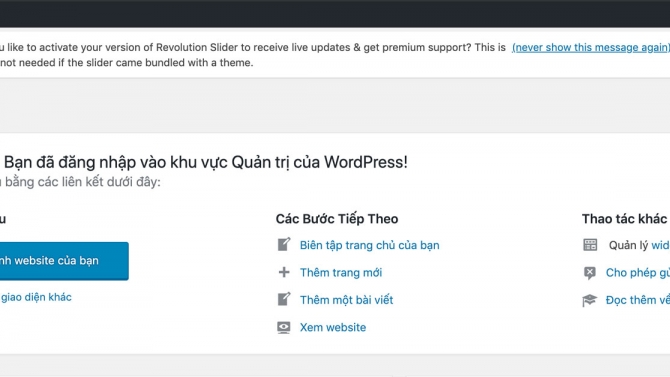Click the widgets grid icon beside Quản lý
The width and height of the screenshot is (670, 377).
pyautogui.click(x=590, y=245)
